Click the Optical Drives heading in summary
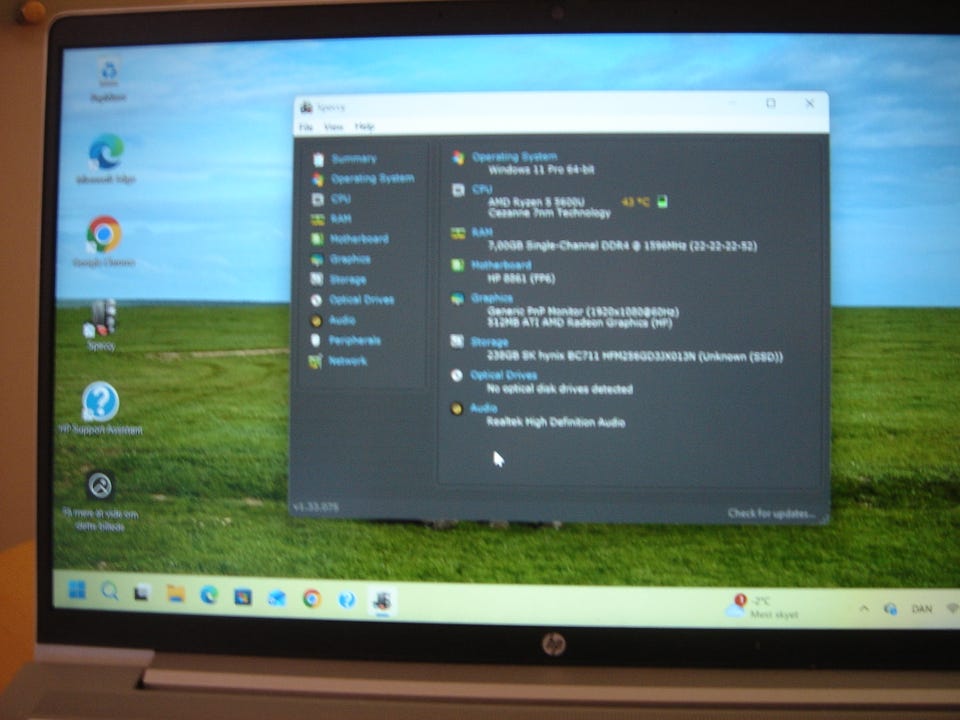 pos(503,375)
